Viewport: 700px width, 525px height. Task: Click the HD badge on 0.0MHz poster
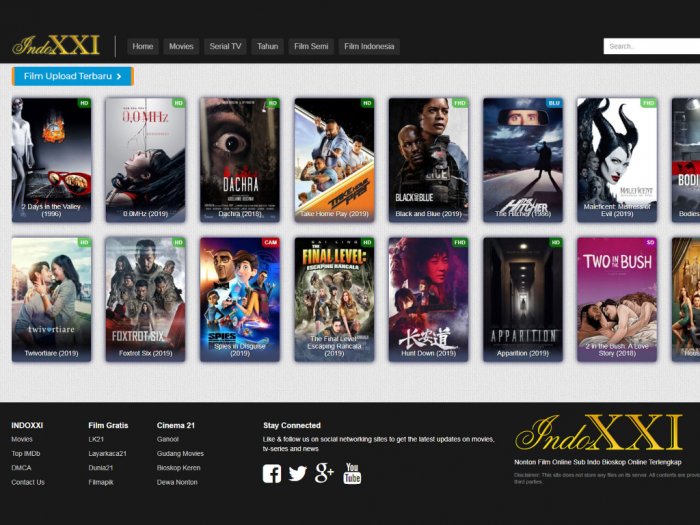pyautogui.click(x=179, y=103)
